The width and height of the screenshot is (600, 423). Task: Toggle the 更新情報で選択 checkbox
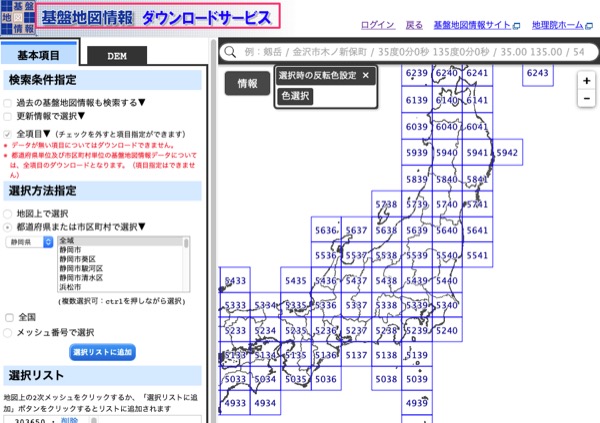coord(8,116)
